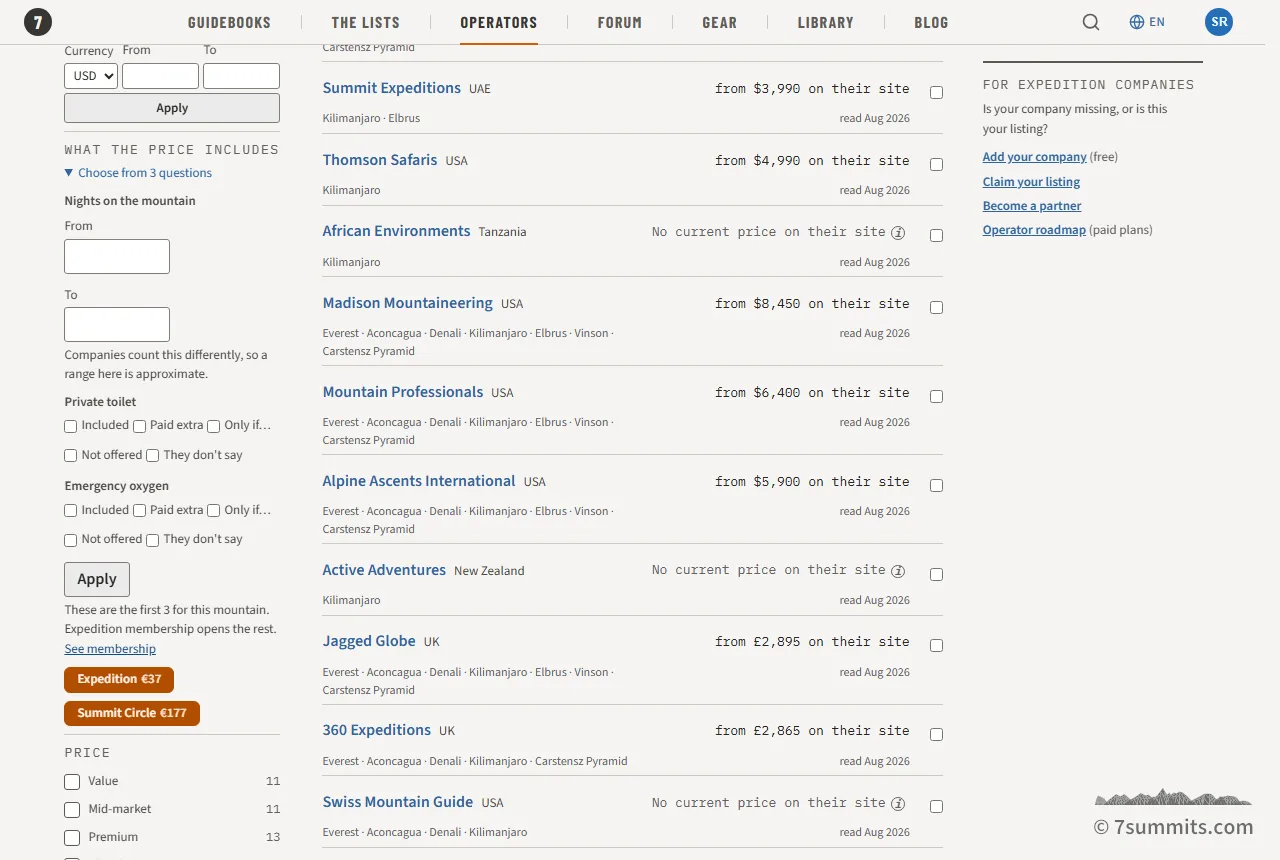Viewport: 1280px width, 860px height.
Task: Click the Nights on the mountain To field
Action: coord(117,325)
